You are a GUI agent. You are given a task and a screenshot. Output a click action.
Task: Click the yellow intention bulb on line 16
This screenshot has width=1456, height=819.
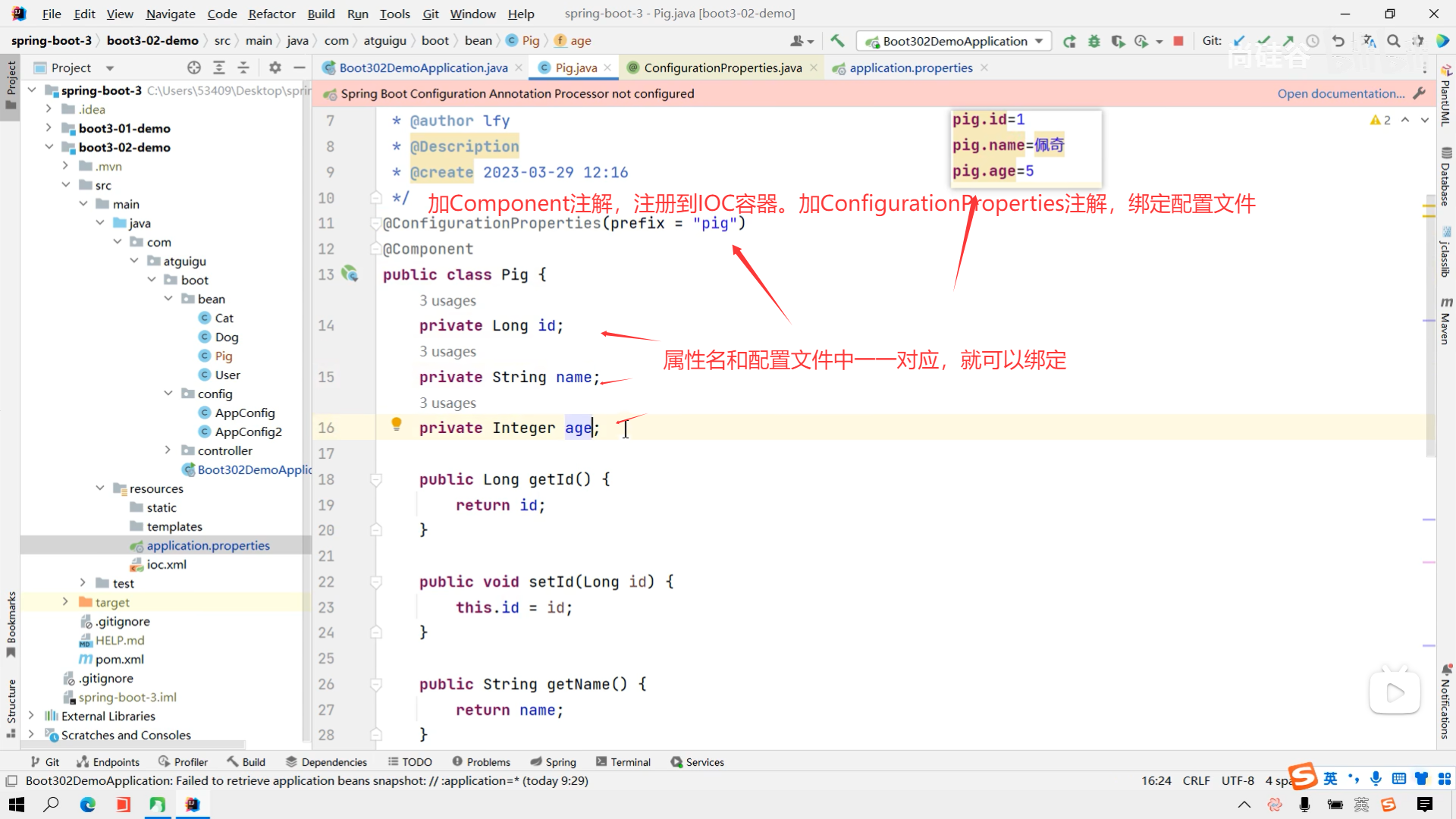click(x=396, y=424)
